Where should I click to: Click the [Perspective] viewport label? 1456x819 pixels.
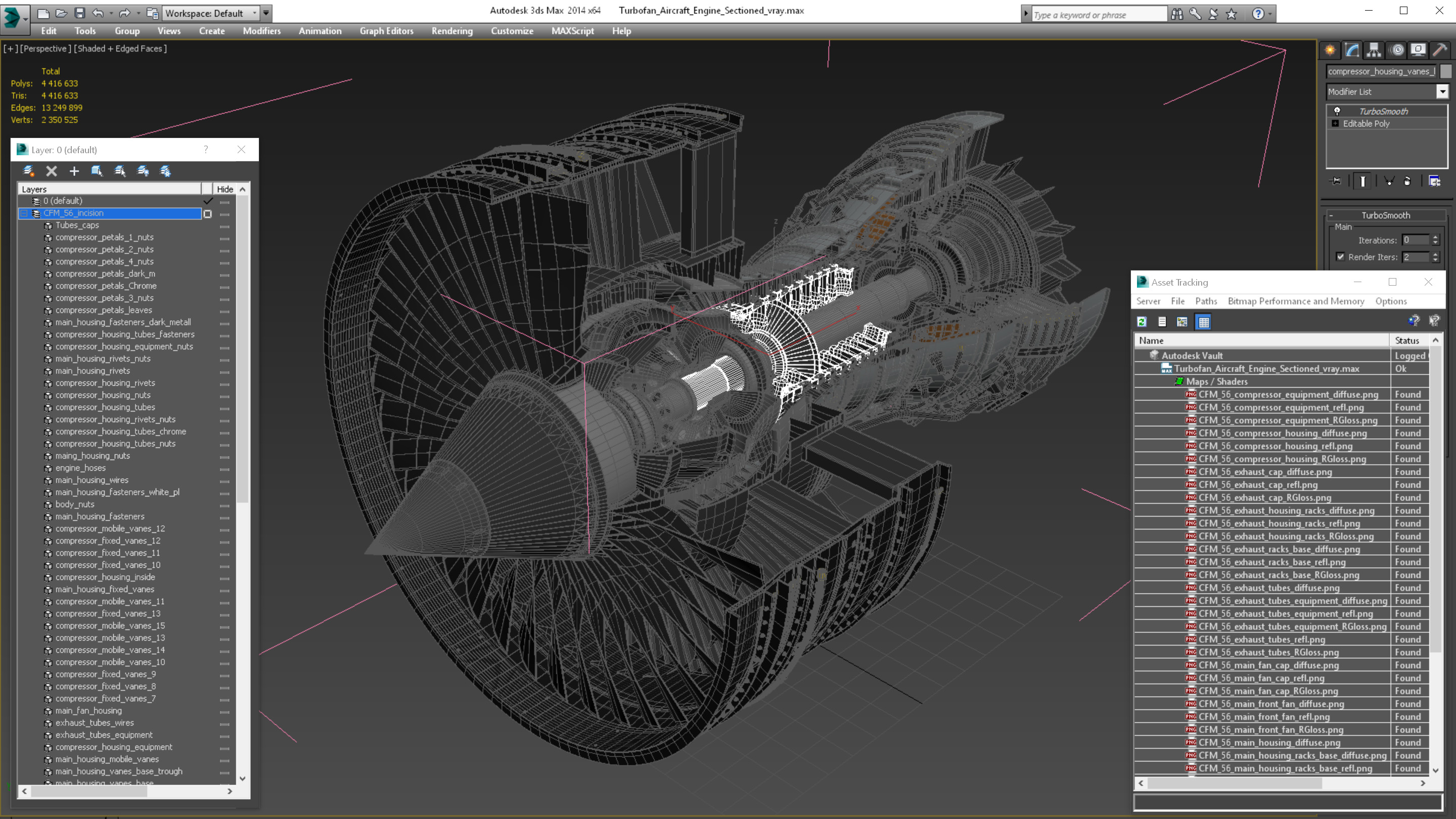[x=46, y=49]
